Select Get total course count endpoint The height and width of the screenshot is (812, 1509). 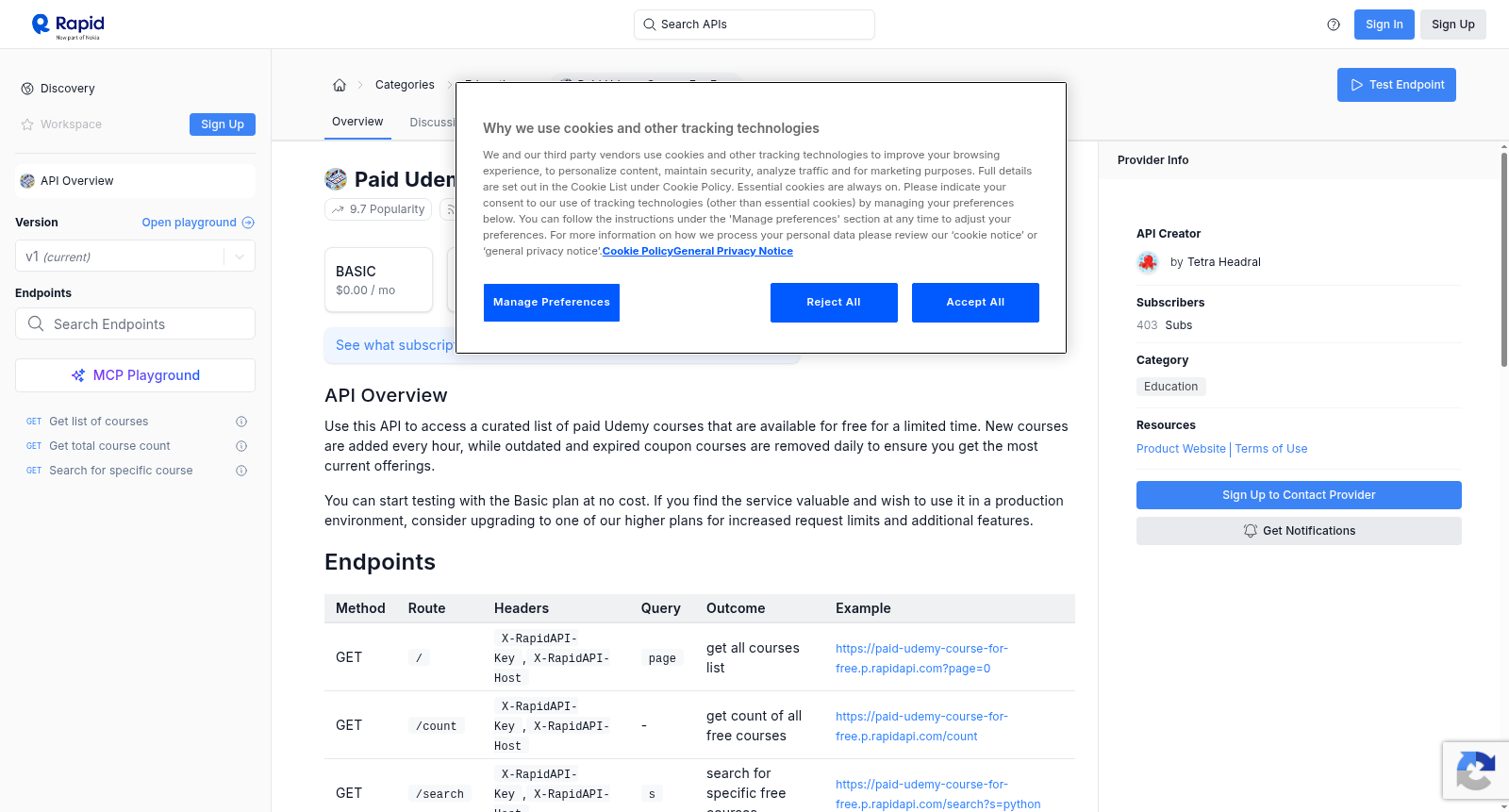109,446
